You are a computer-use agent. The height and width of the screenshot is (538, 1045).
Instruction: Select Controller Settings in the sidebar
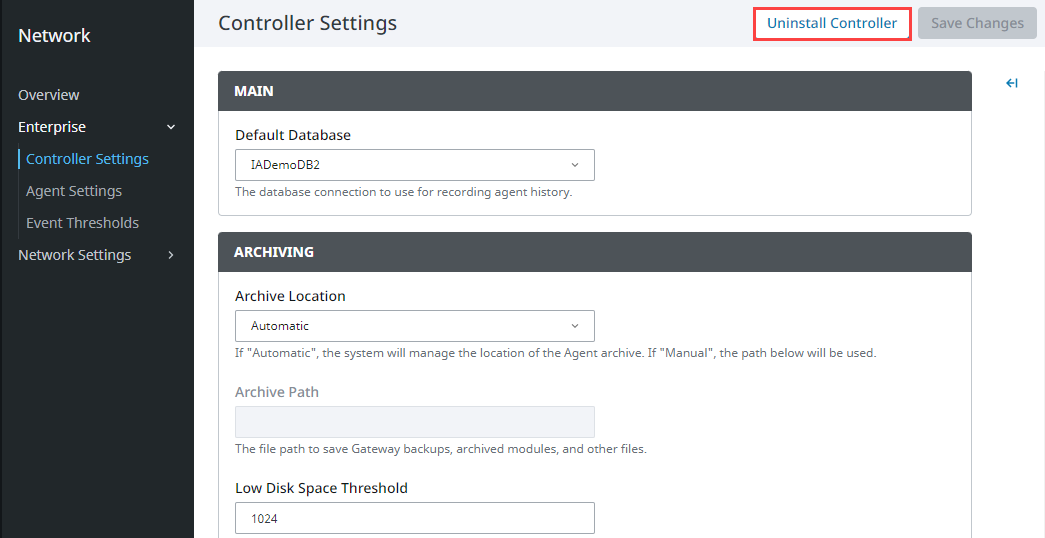pyautogui.click(x=87, y=159)
